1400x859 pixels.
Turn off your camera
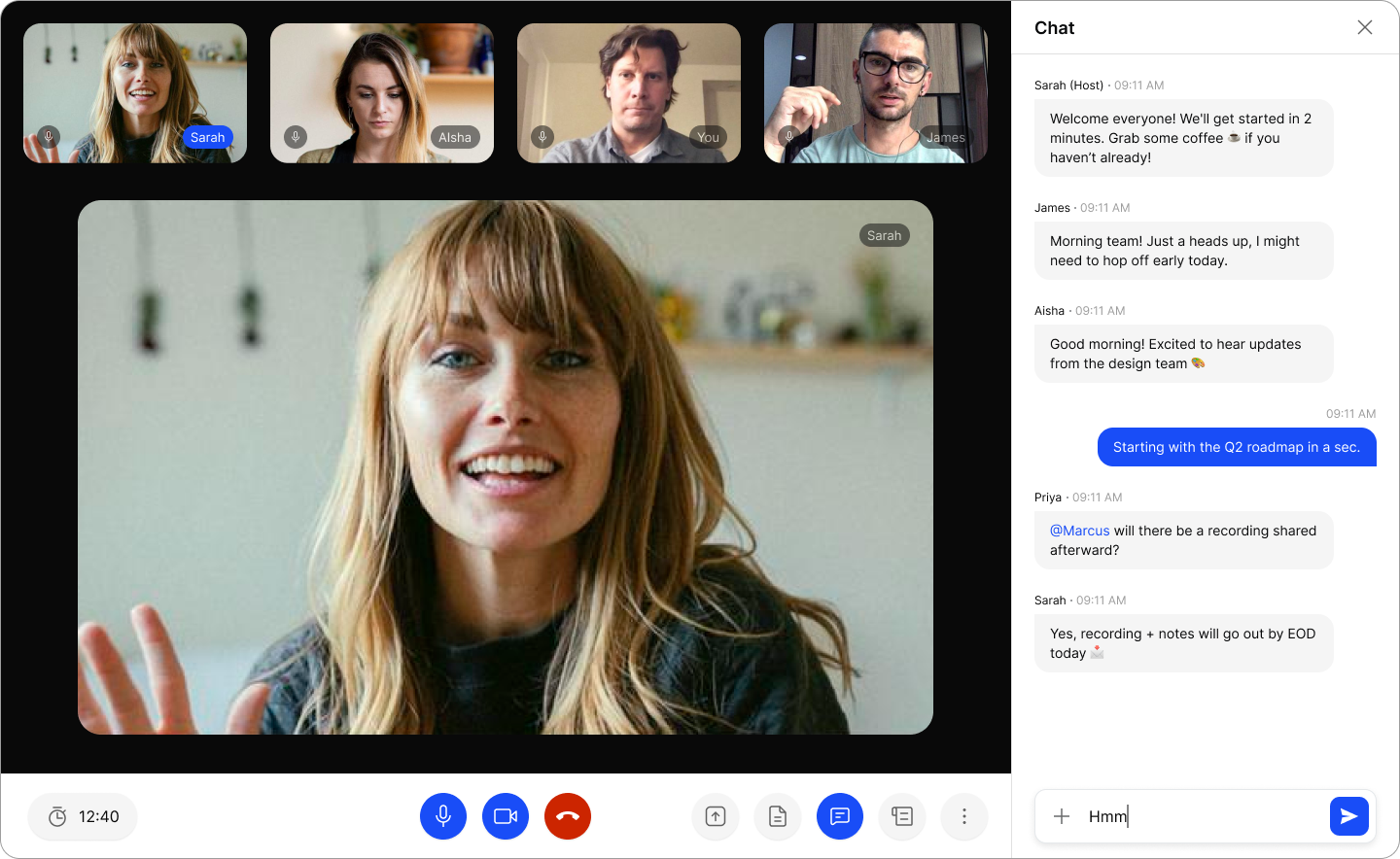(x=506, y=816)
